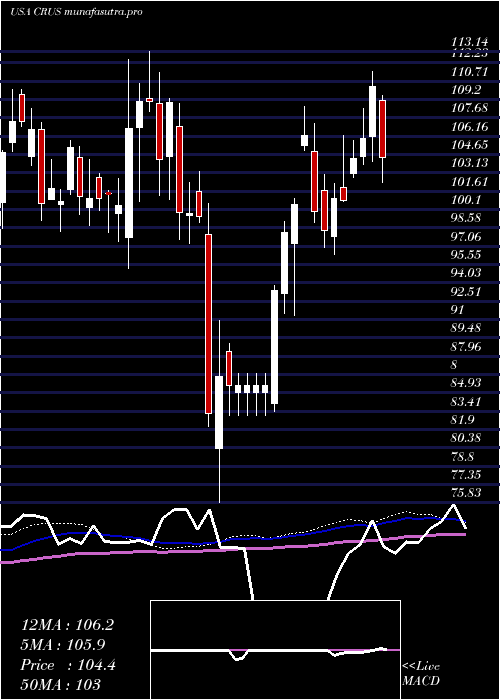The height and width of the screenshot is (700, 500).
Task: Click the 106.16 price axis label
Action: [x=469, y=126]
